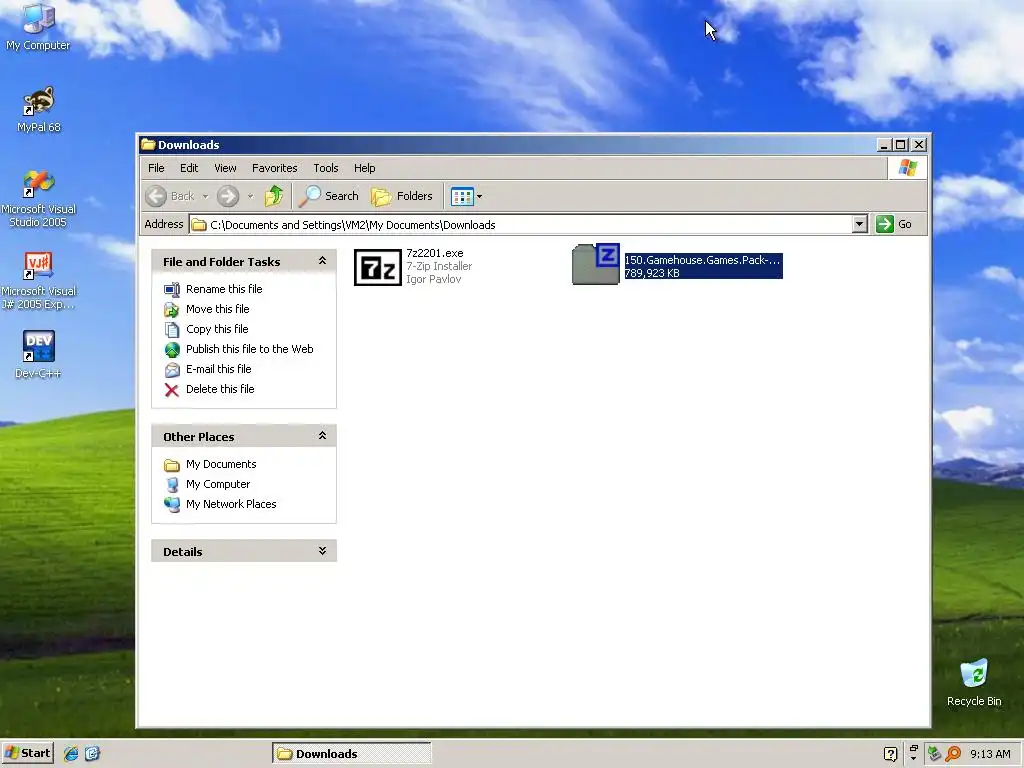Viewport: 1024px width, 768px height.
Task: Close the Downloads window
Action: tap(919, 145)
